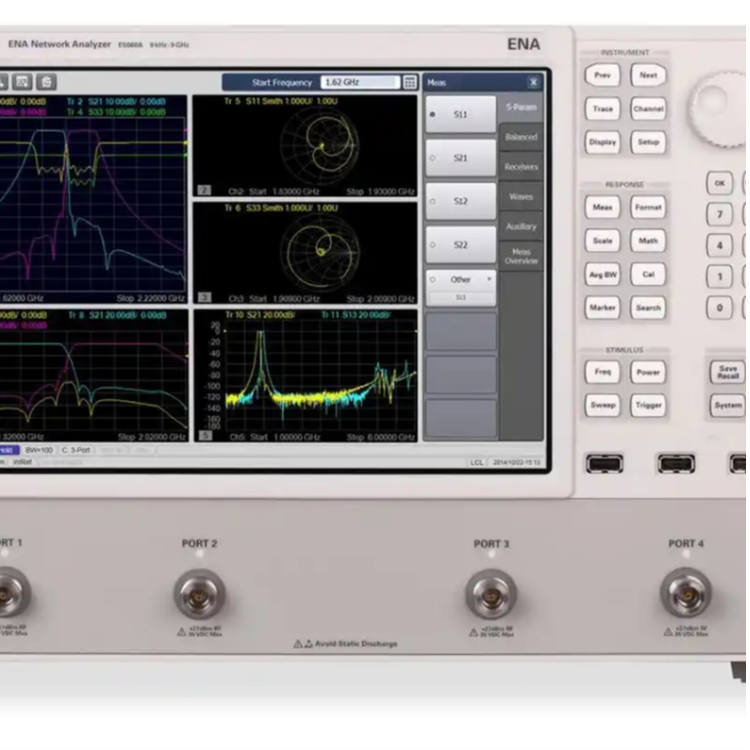
Task: Select the Other measurement radio button
Action: tap(432, 279)
